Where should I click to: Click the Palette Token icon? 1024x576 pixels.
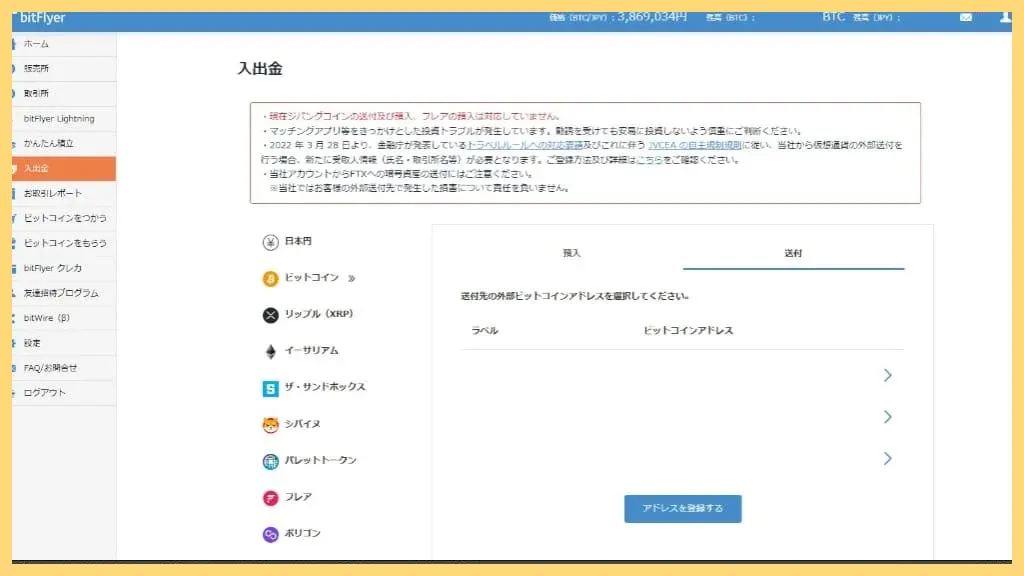[270, 460]
